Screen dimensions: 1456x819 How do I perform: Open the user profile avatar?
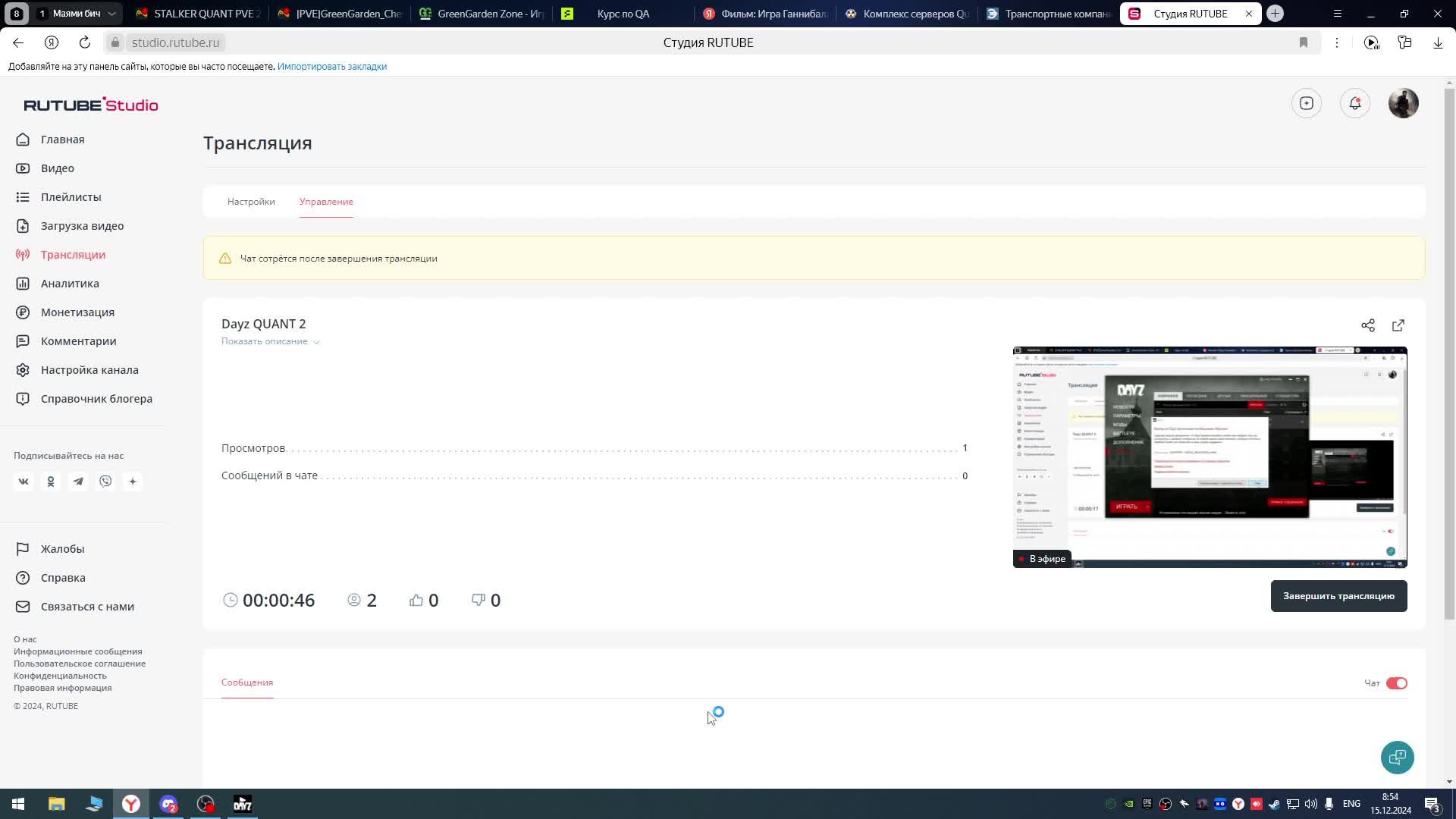1403,103
